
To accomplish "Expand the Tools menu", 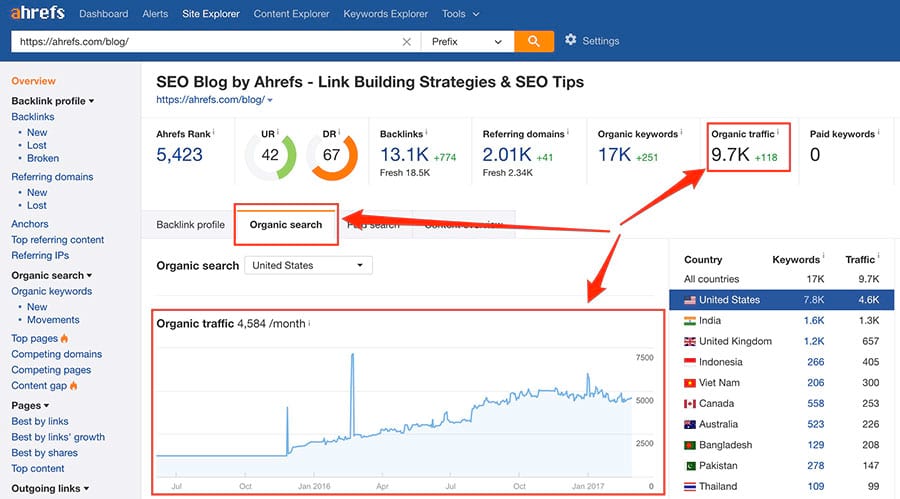I will click(460, 14).
